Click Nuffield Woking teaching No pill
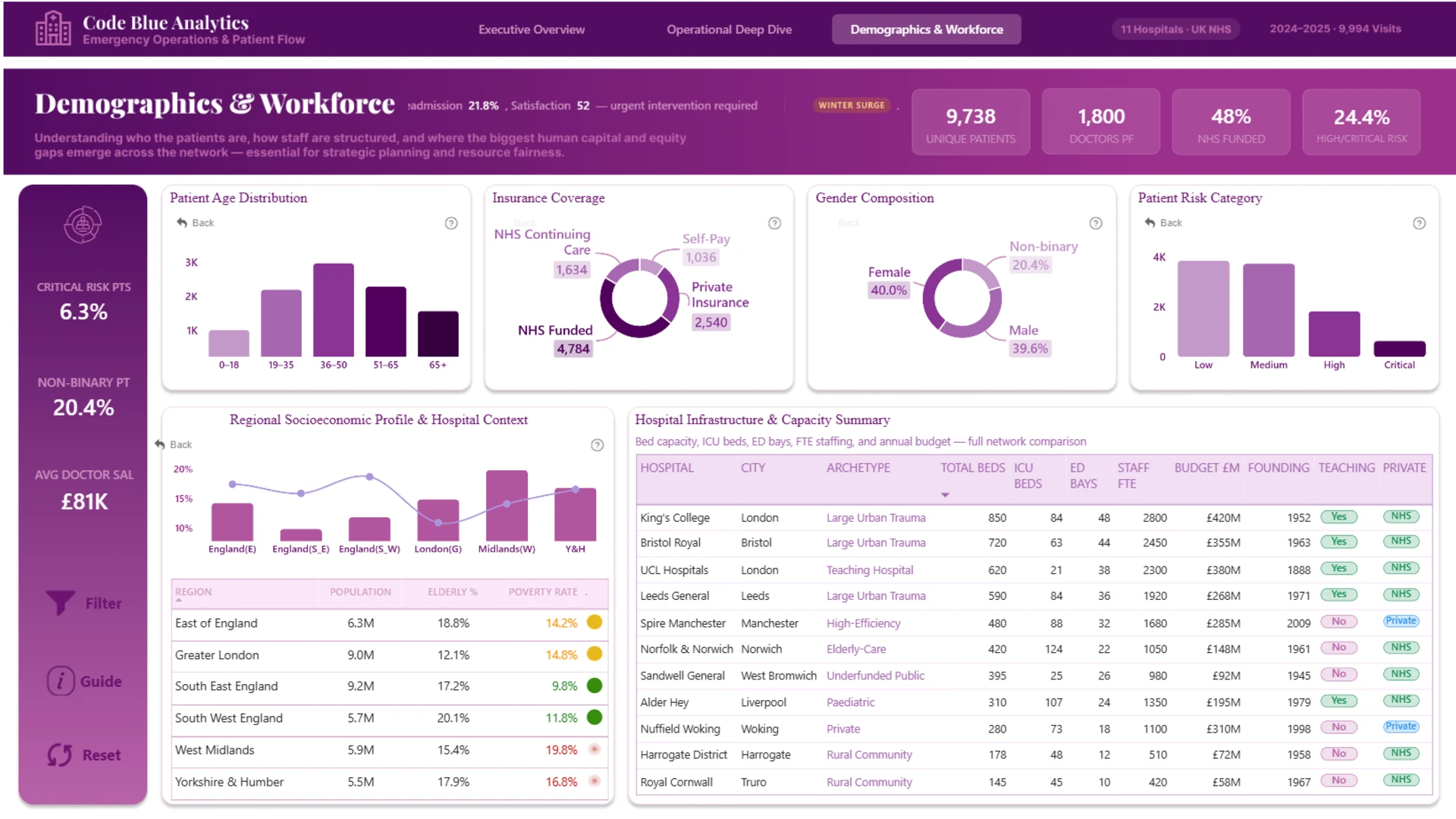The width and height of the screenshot is (1456, 819). 1339,726
